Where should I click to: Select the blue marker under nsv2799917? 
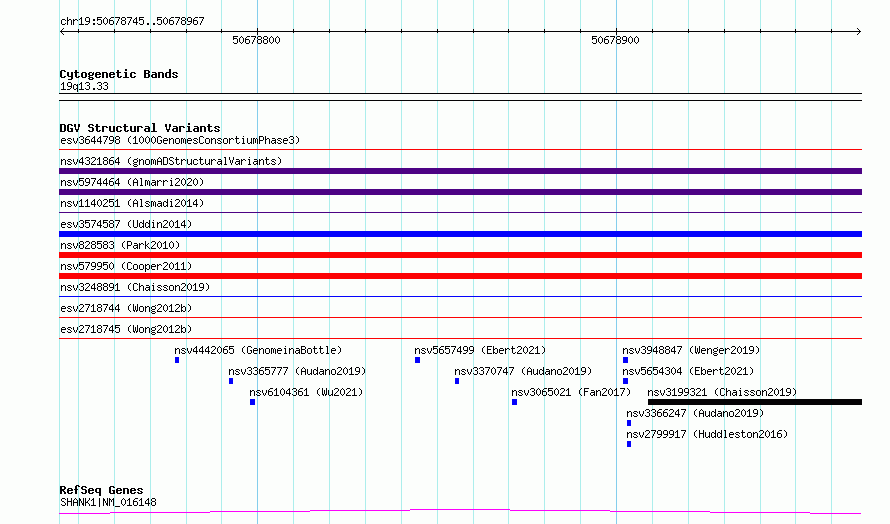629,444
